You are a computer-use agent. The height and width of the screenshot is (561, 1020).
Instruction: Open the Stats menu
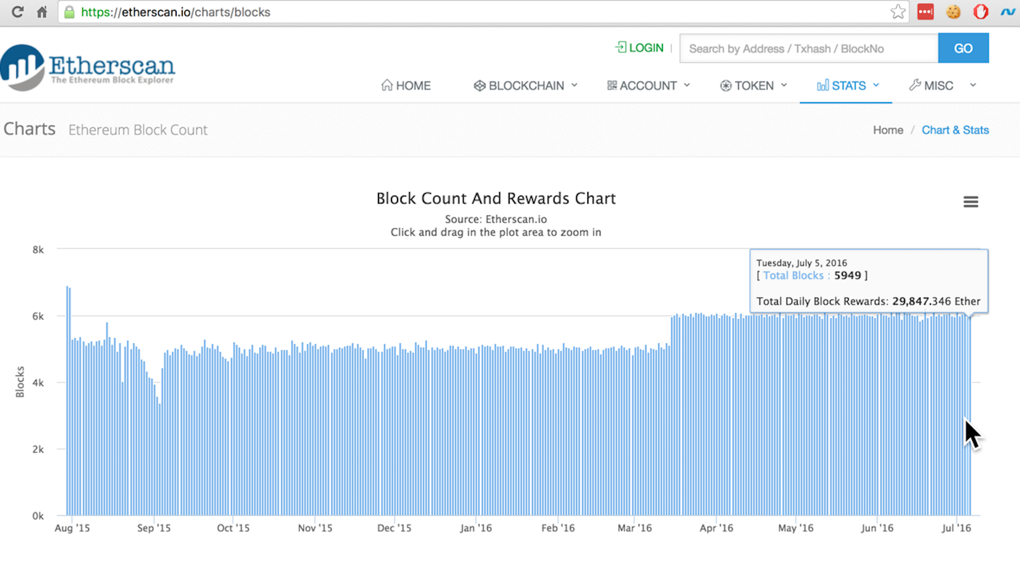[848, 86]
